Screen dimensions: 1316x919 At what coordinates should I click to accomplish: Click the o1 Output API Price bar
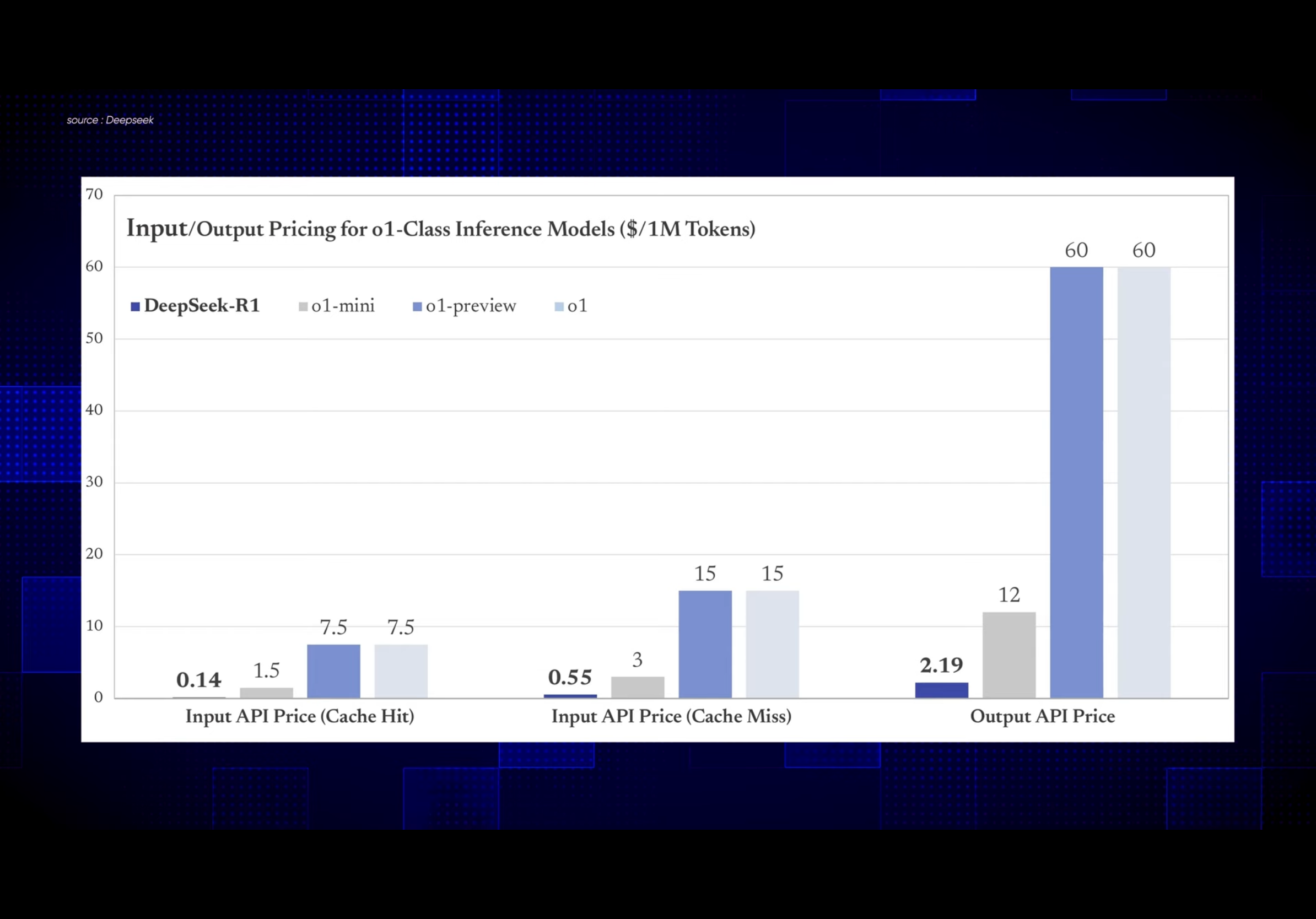point(1144,483)
